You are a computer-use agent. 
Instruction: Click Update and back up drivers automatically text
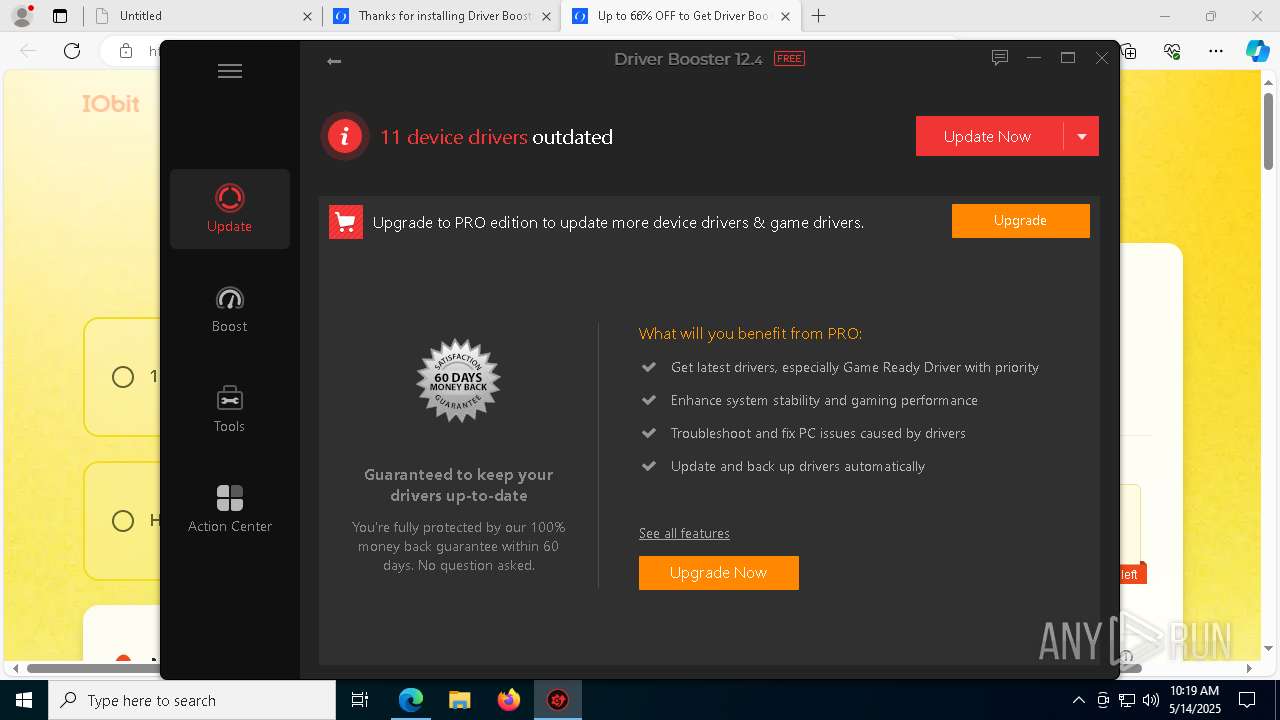click(798, 466)
